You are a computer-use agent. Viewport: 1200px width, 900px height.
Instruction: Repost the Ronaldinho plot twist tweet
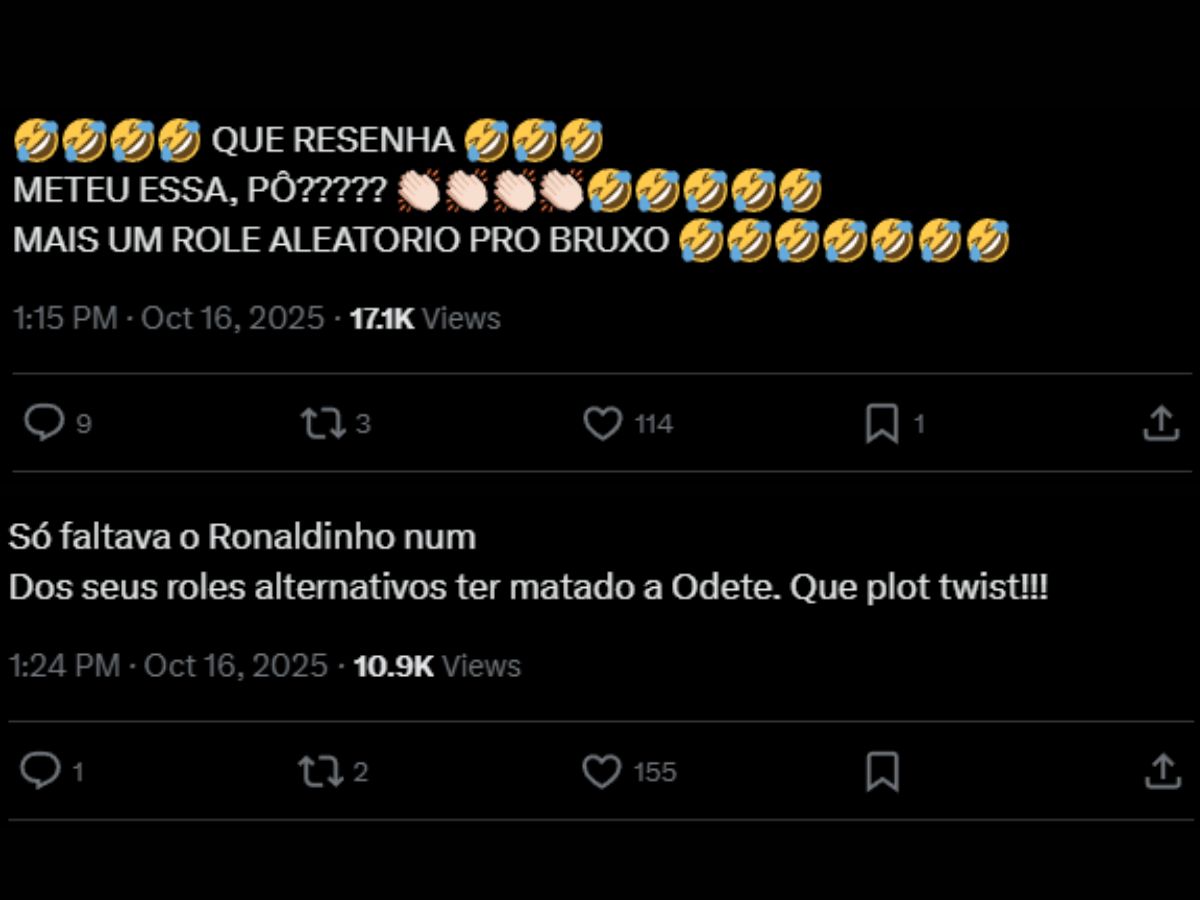click(321, 771)
